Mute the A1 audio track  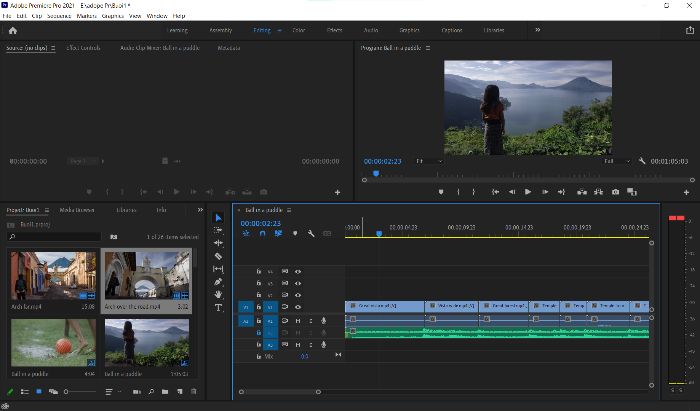tap(298, 321)
